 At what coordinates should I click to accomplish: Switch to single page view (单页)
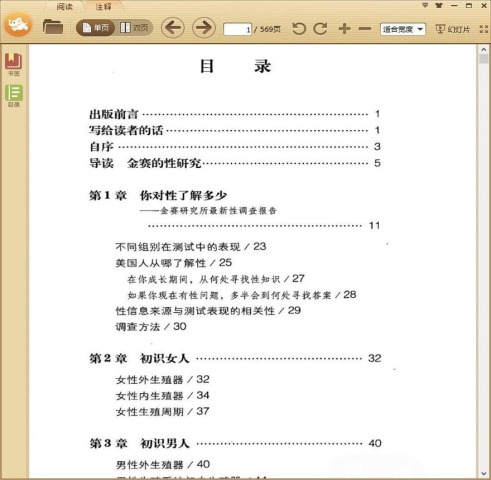click(x=96, y=28)
